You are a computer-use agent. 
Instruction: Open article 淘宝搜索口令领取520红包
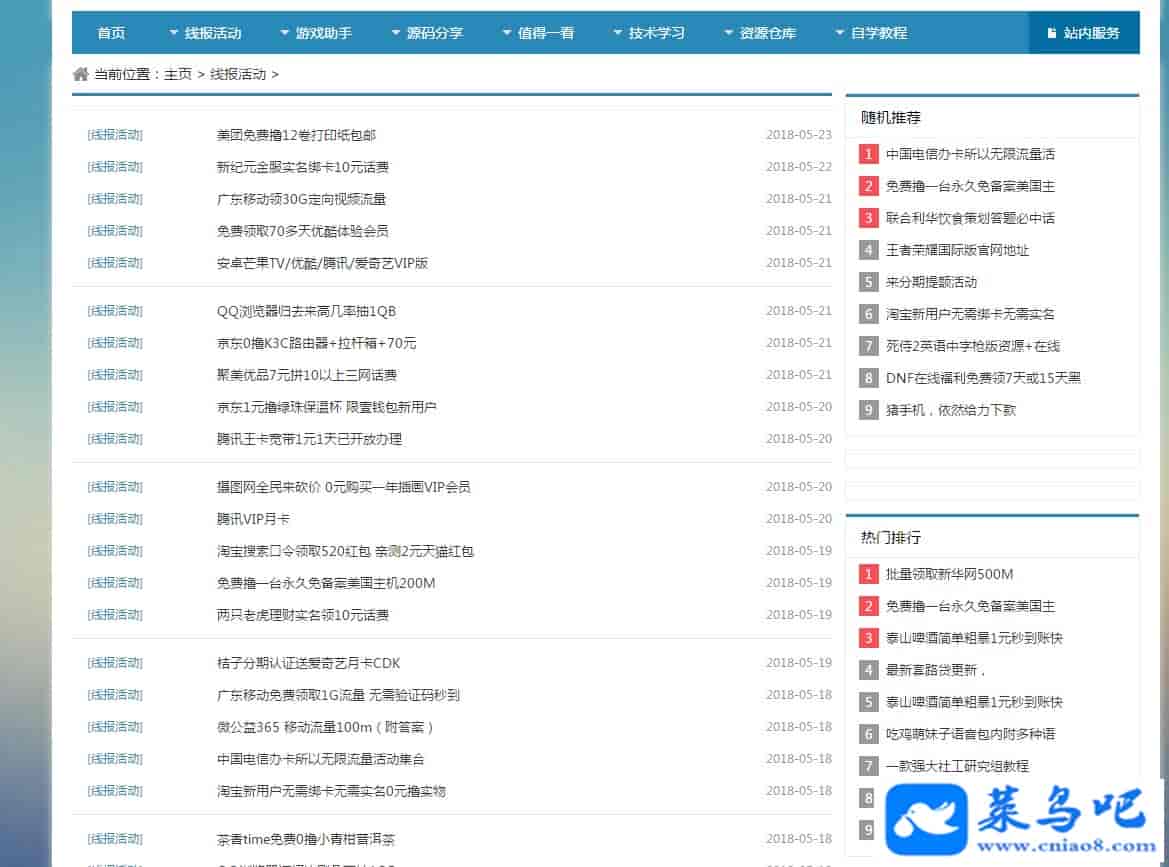(x=294, y=552)
